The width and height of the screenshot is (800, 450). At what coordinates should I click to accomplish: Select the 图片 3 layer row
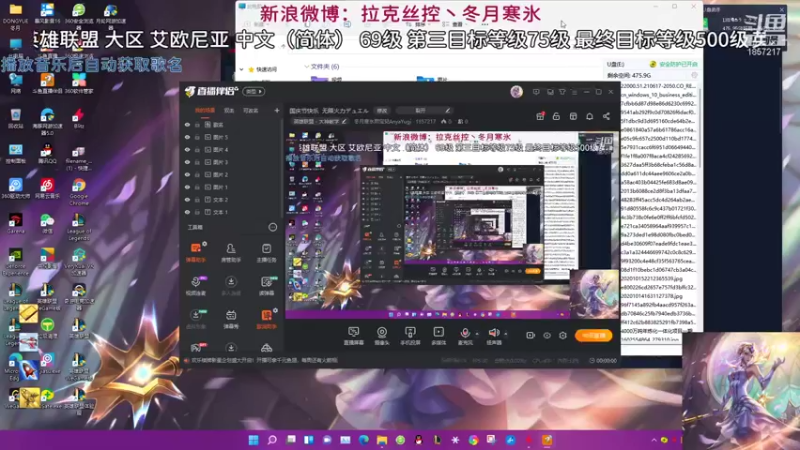232,162
